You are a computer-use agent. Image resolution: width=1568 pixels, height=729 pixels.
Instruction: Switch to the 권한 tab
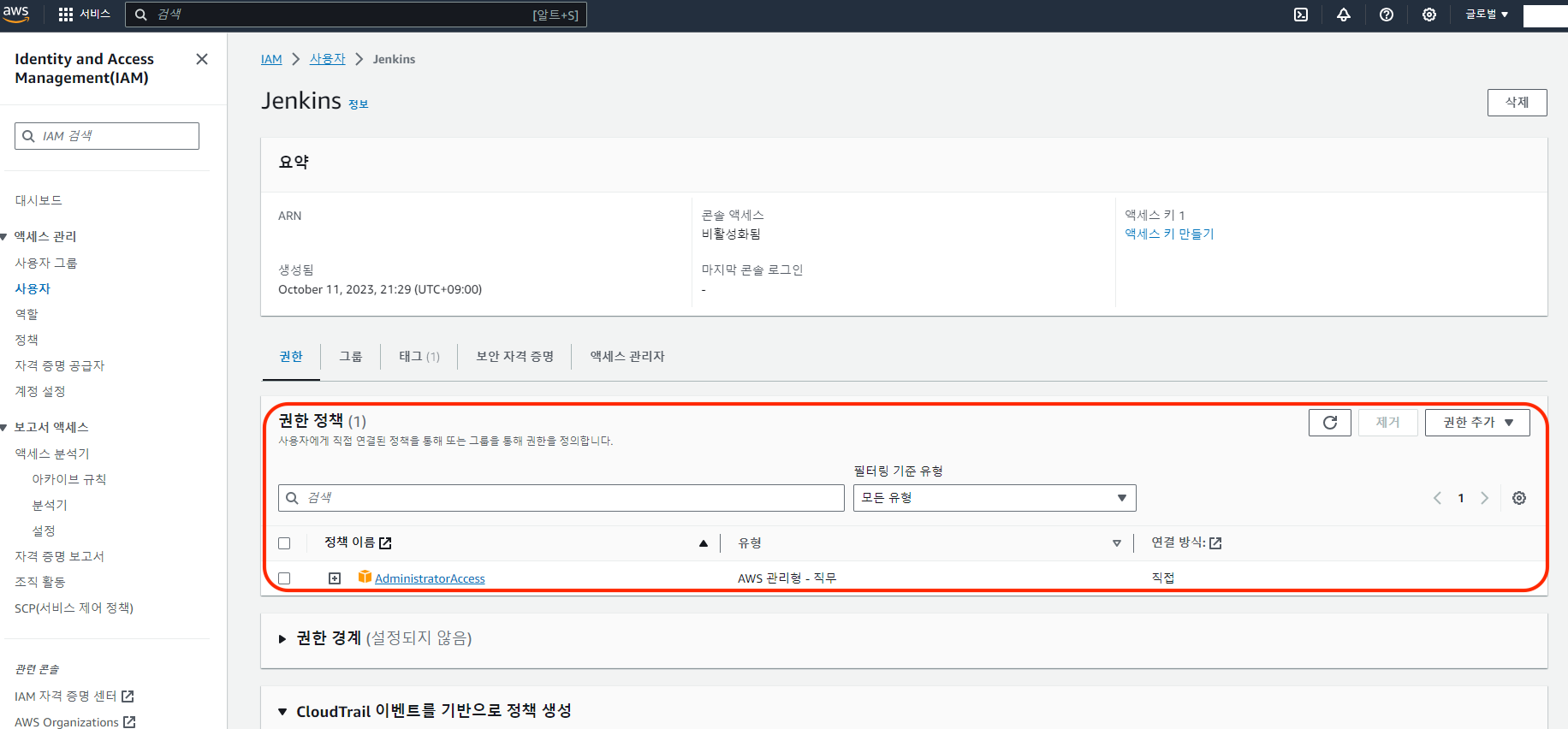[x=291, y=357]
